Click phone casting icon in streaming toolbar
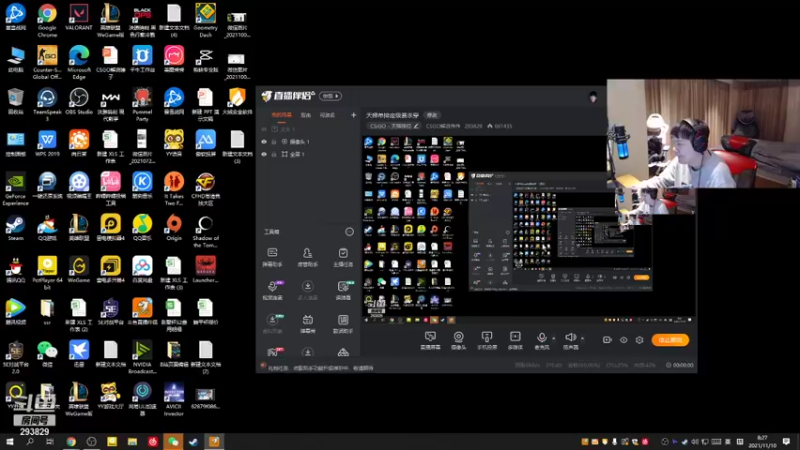This screenshot has width=800, height=450. (487, 340)
